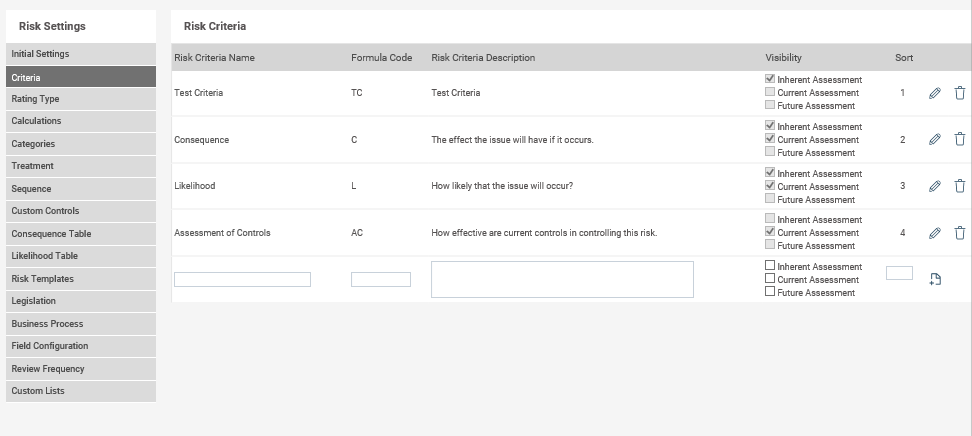This screenshot has width=972, height=436.
Task: Click the new criteria Description text area
Action: pos(562,279)
